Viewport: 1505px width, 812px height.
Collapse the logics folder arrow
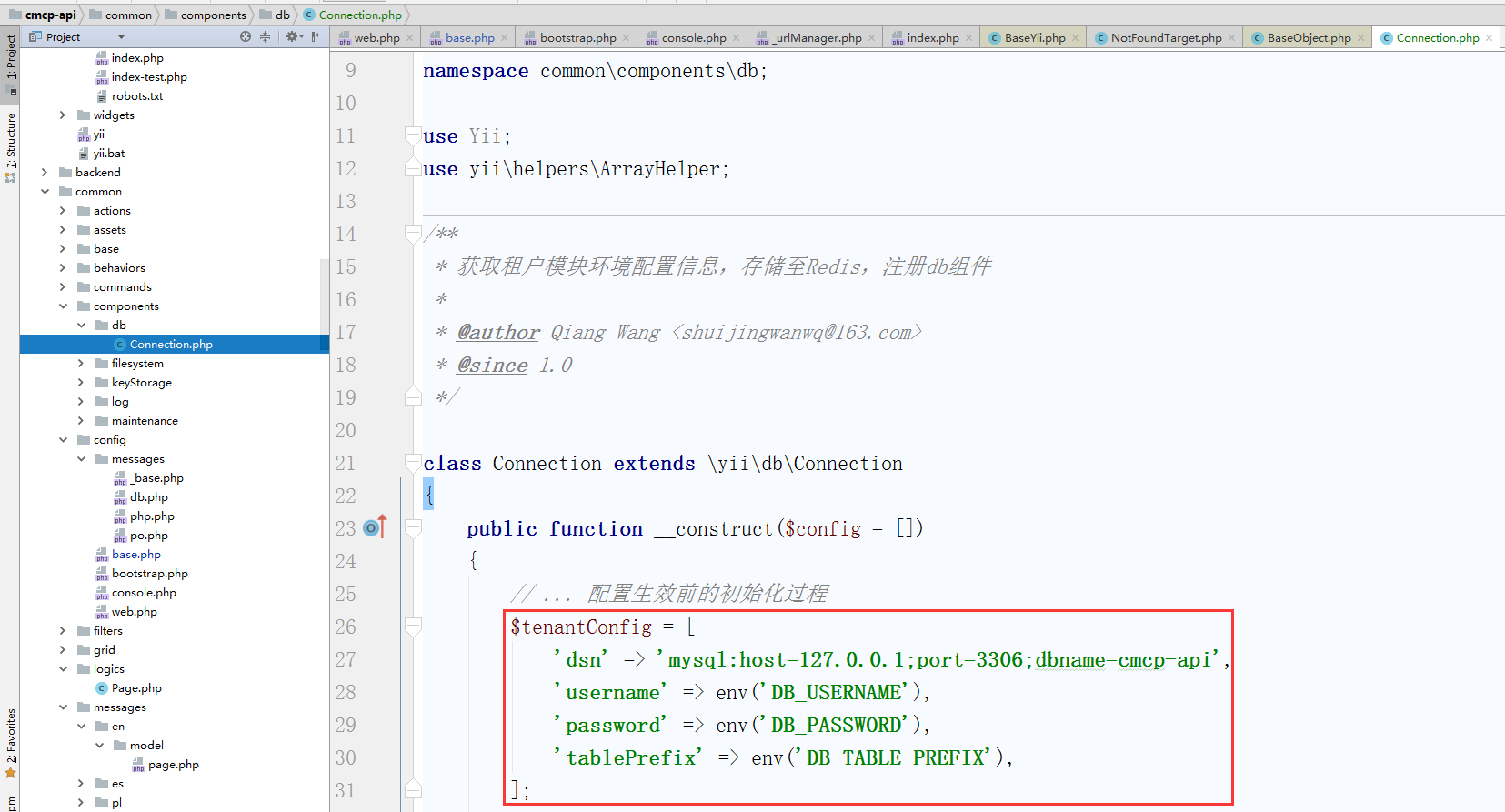62,669
